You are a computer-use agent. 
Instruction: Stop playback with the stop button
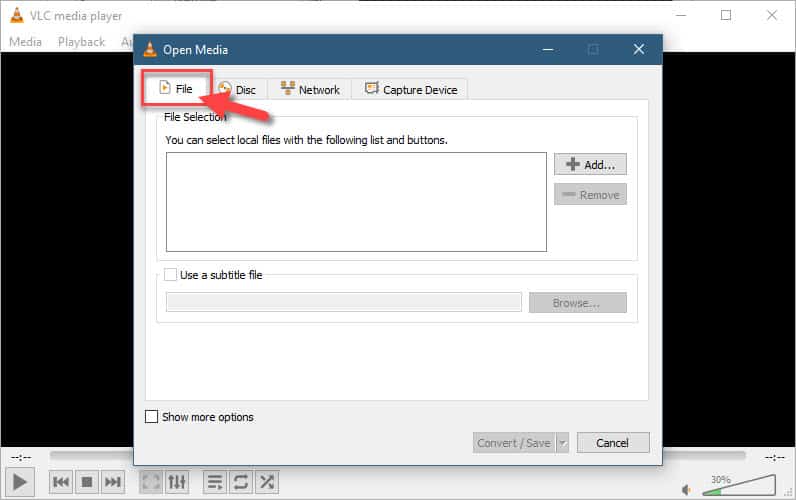(x=87, y=482)
